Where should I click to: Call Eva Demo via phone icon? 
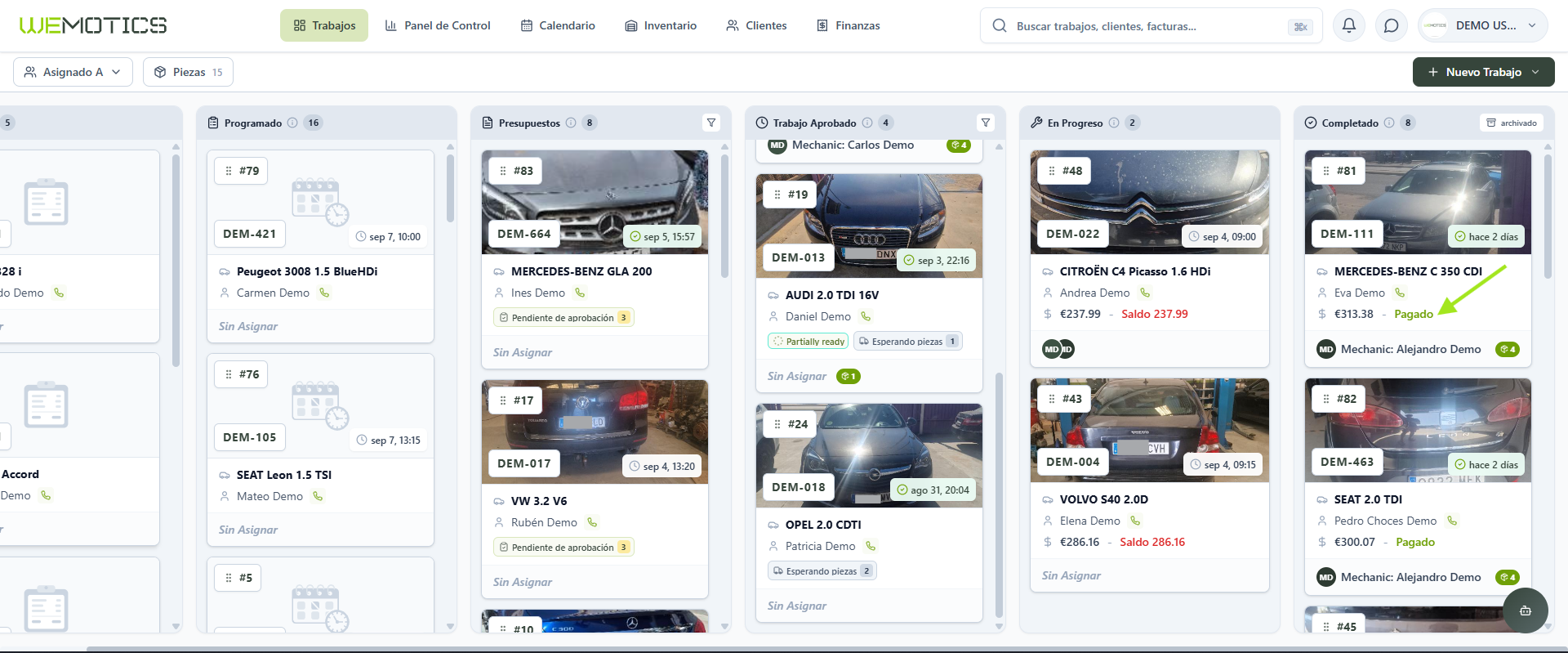[1400, 293]
